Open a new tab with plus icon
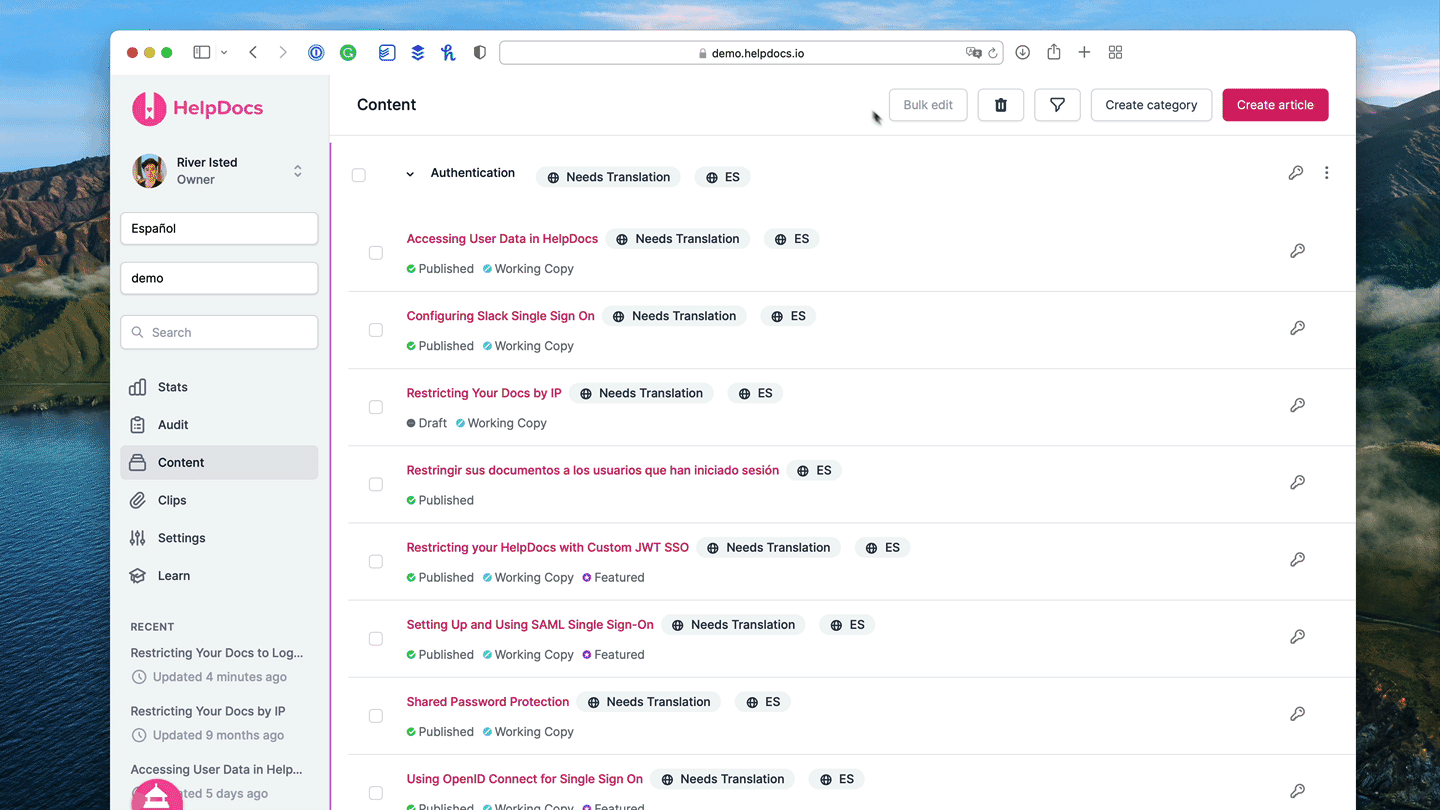This screenshot has height=810, width=1440. point(1084,52)
